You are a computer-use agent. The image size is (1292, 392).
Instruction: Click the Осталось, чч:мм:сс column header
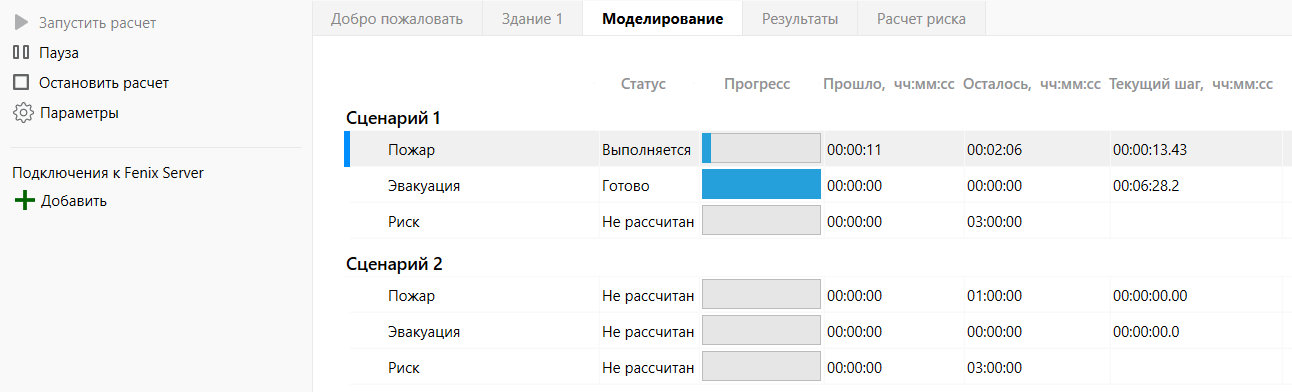click(1031, 84)
